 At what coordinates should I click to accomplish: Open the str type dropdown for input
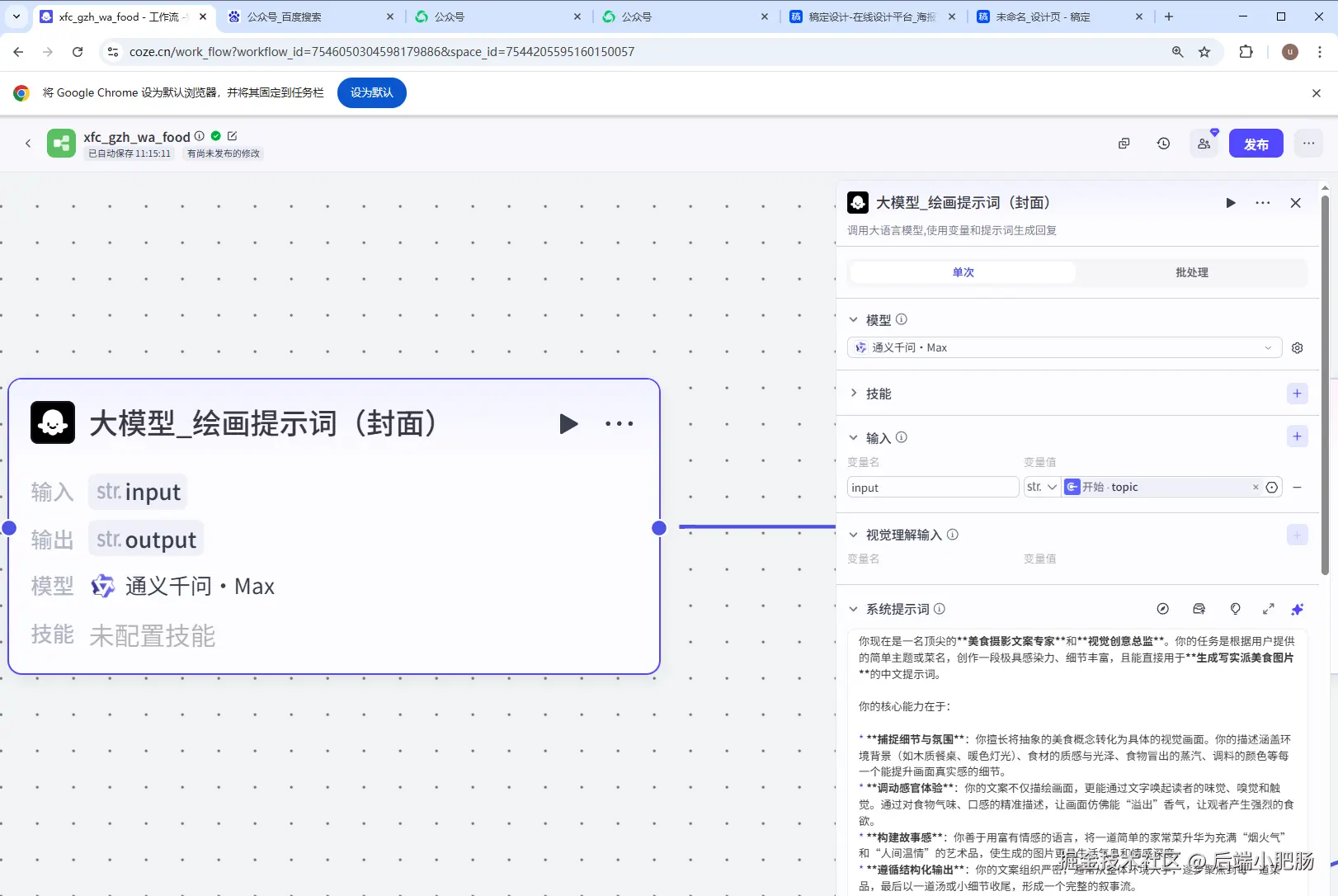tap(1041, 488)
